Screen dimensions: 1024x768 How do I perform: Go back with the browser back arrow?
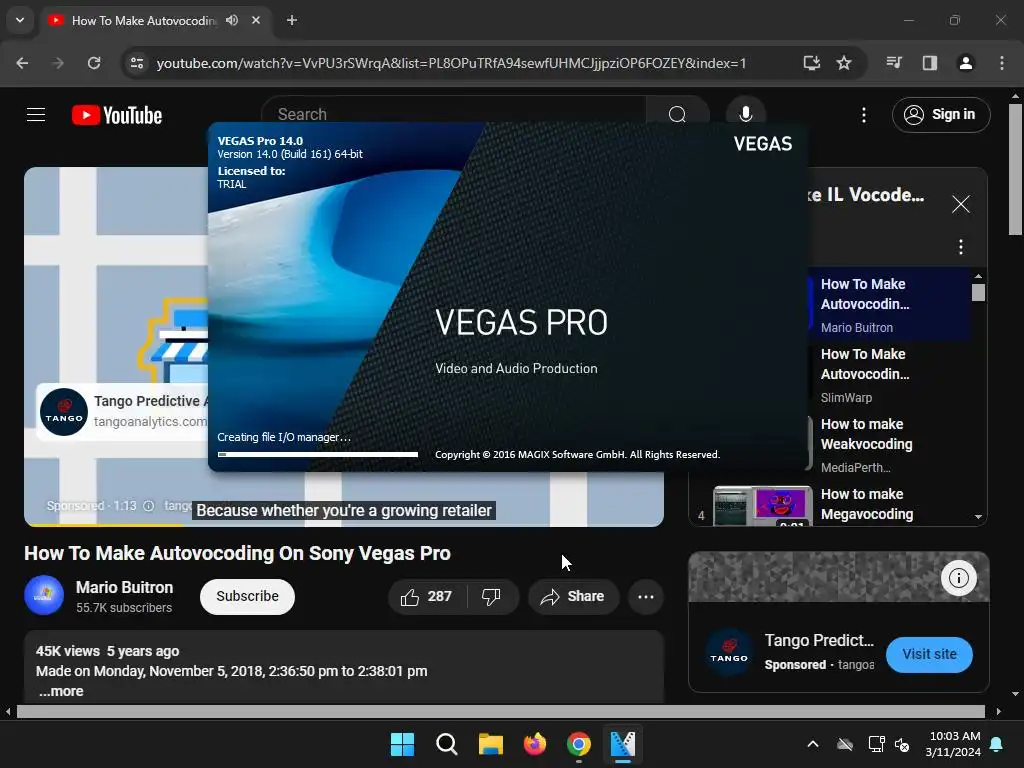(x=22, y=63)
